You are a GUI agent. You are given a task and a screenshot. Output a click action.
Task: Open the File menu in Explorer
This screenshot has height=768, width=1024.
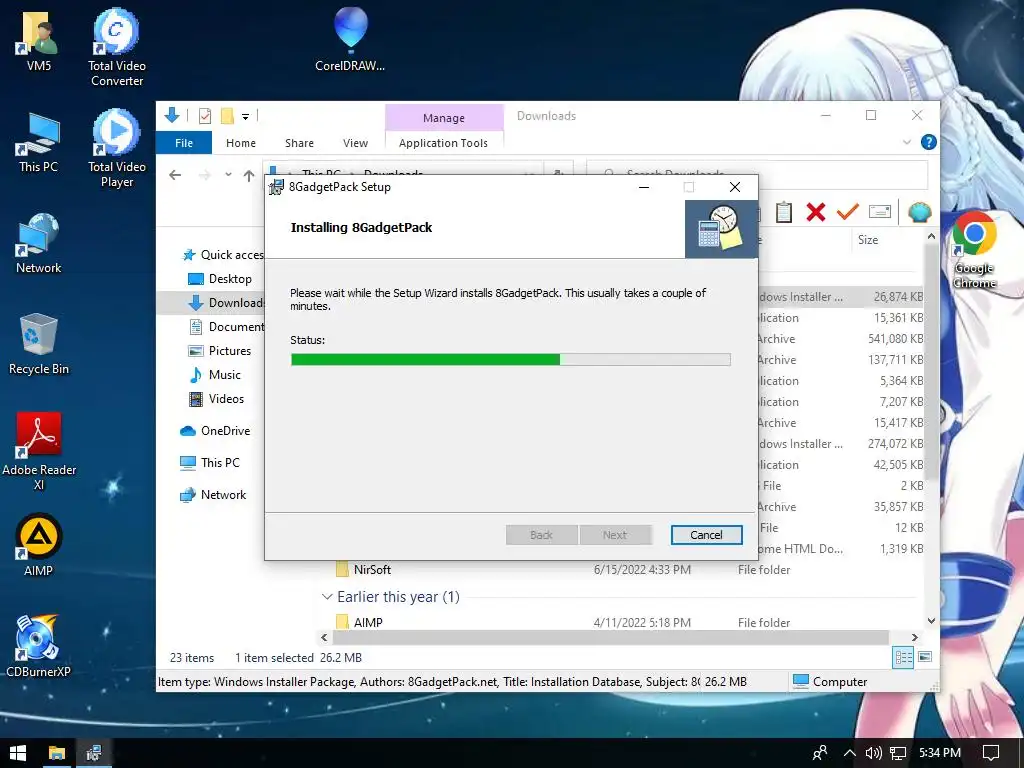pyautogui.click(x=184, y=142)
